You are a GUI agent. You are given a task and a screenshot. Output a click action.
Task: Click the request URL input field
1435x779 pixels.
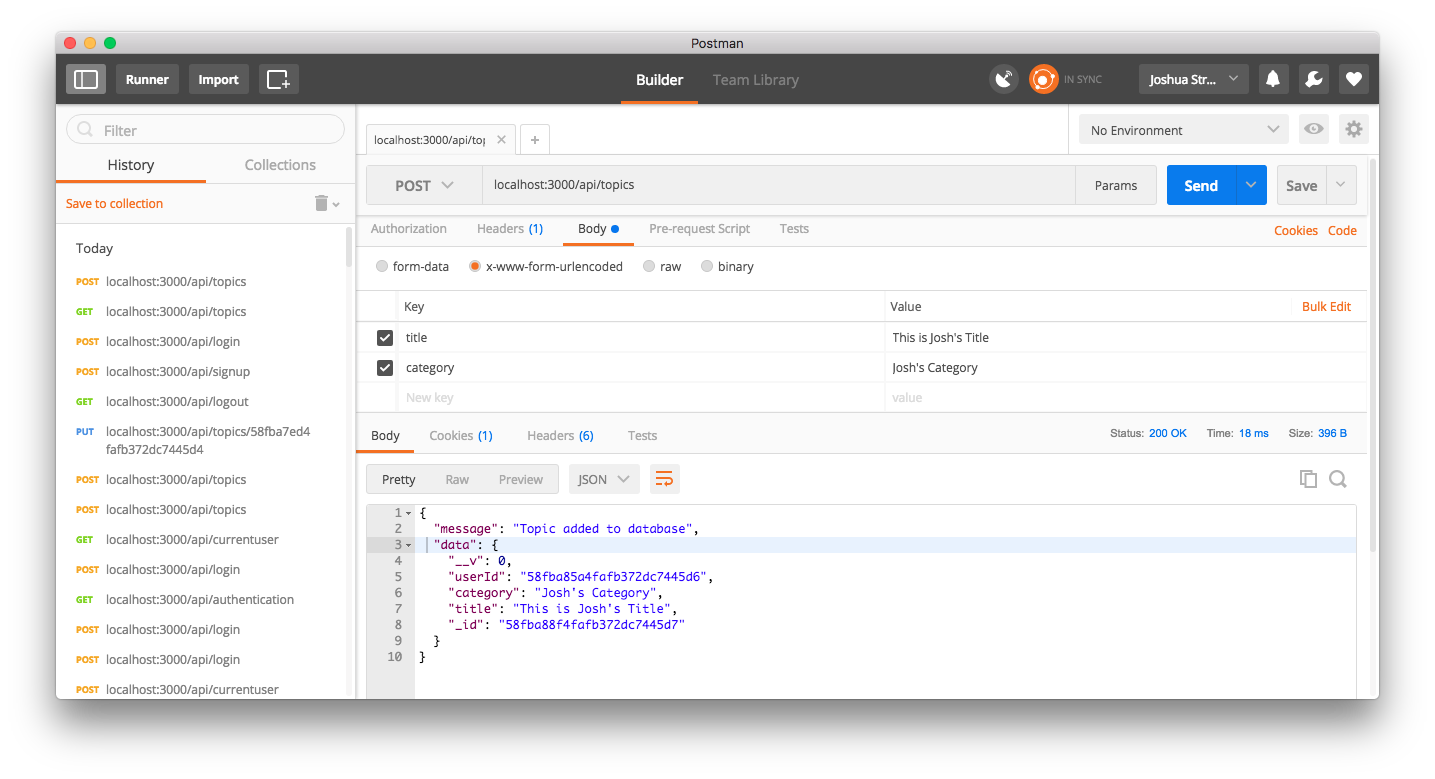point(779,185)
